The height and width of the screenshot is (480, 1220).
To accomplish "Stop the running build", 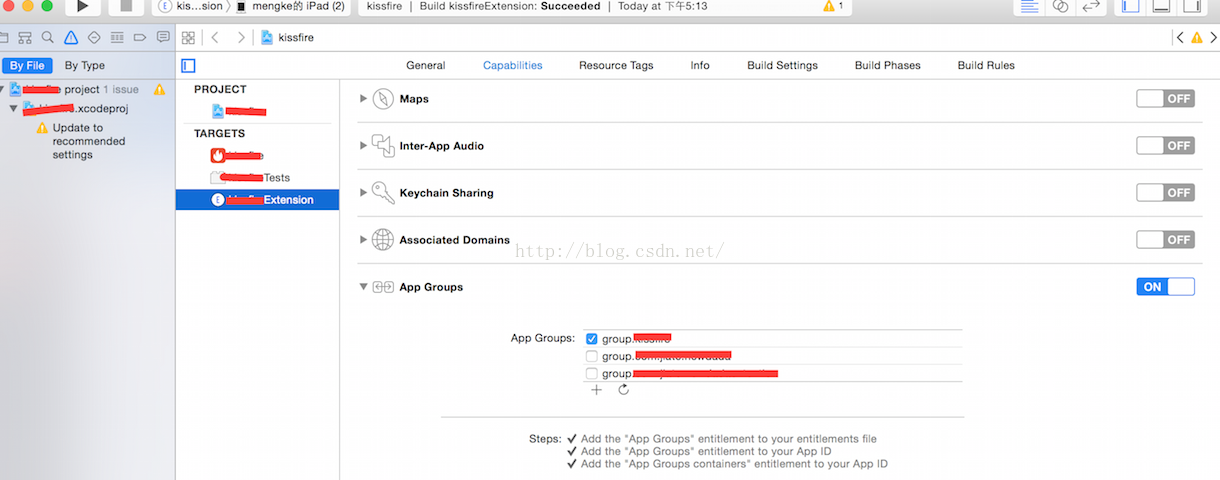I will pos(126,6).
